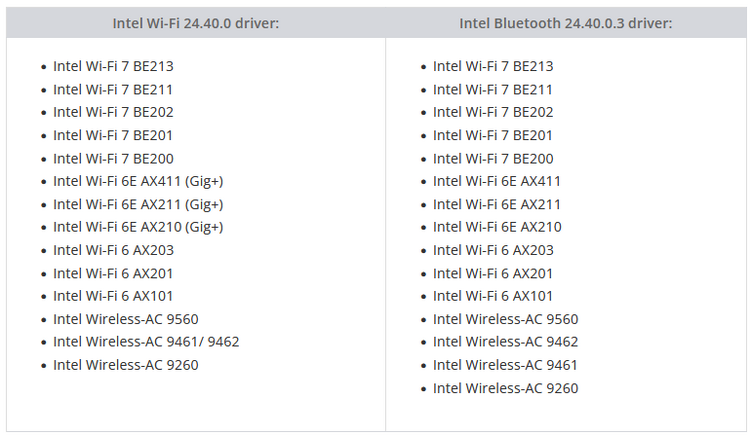Image resolution: width=750 pixels, height=435 pixels.
Task: Click Intel Wi-Fi 6 AX203 in Wi-Fi list
Action: tap(113, 250)
